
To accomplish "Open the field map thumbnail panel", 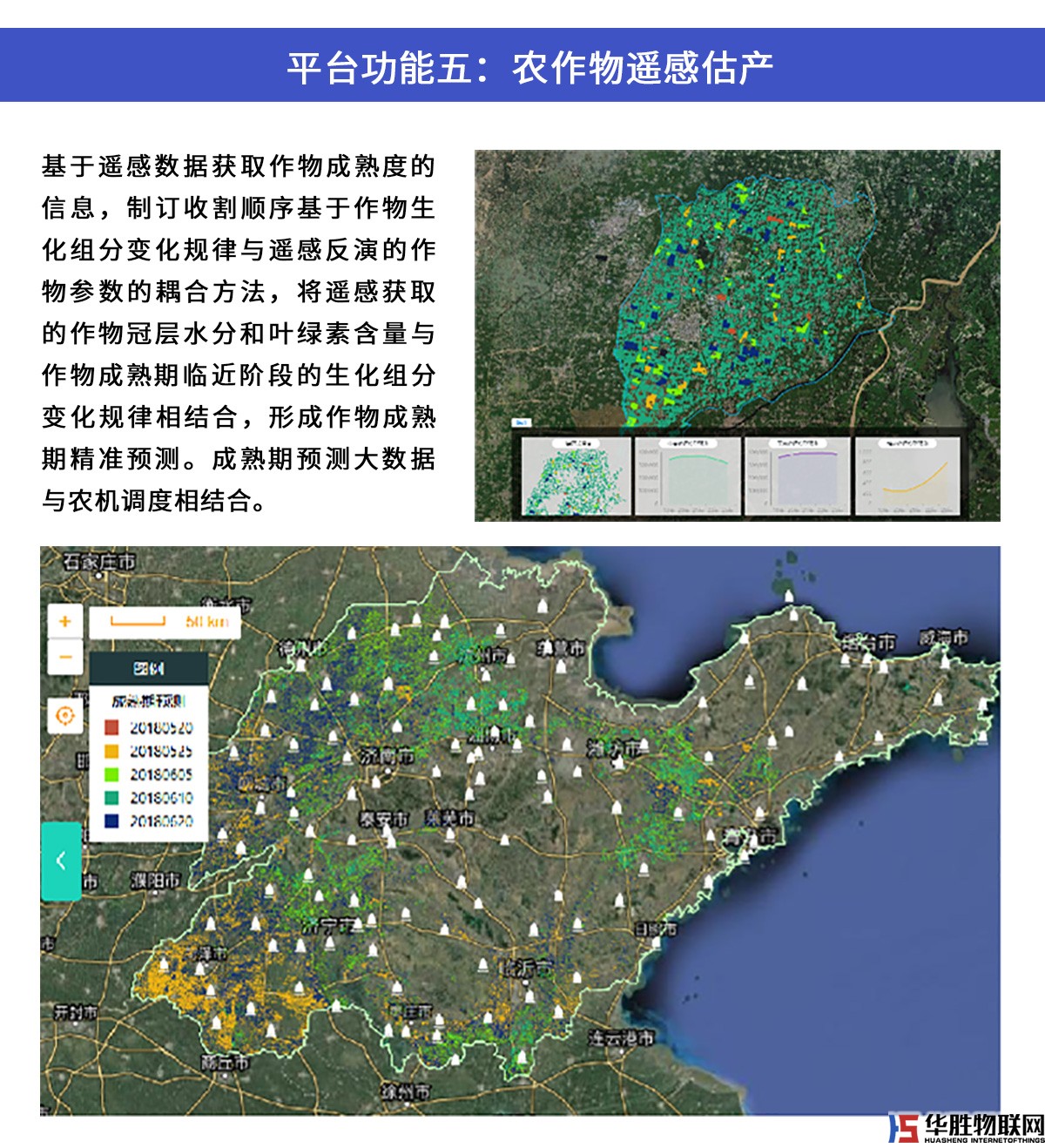I will tap(576, 476).
